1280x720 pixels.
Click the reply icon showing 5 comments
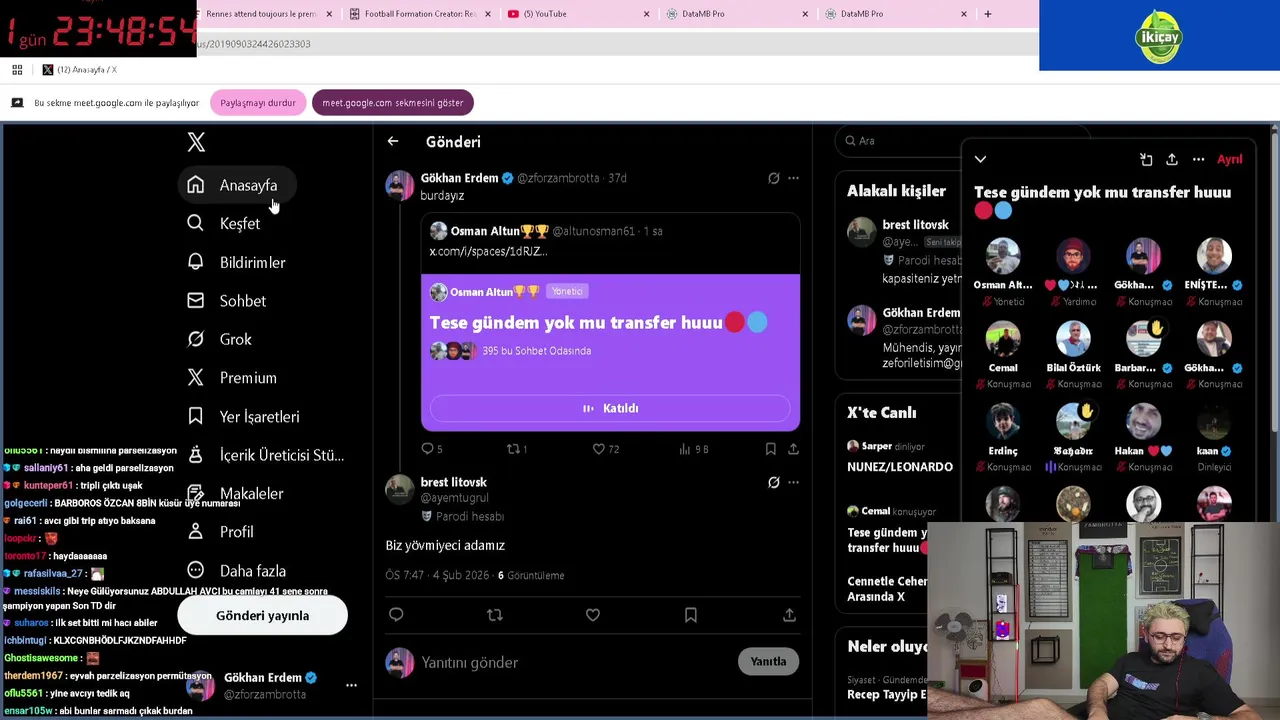pyautogui.click(x=427, y=449)
